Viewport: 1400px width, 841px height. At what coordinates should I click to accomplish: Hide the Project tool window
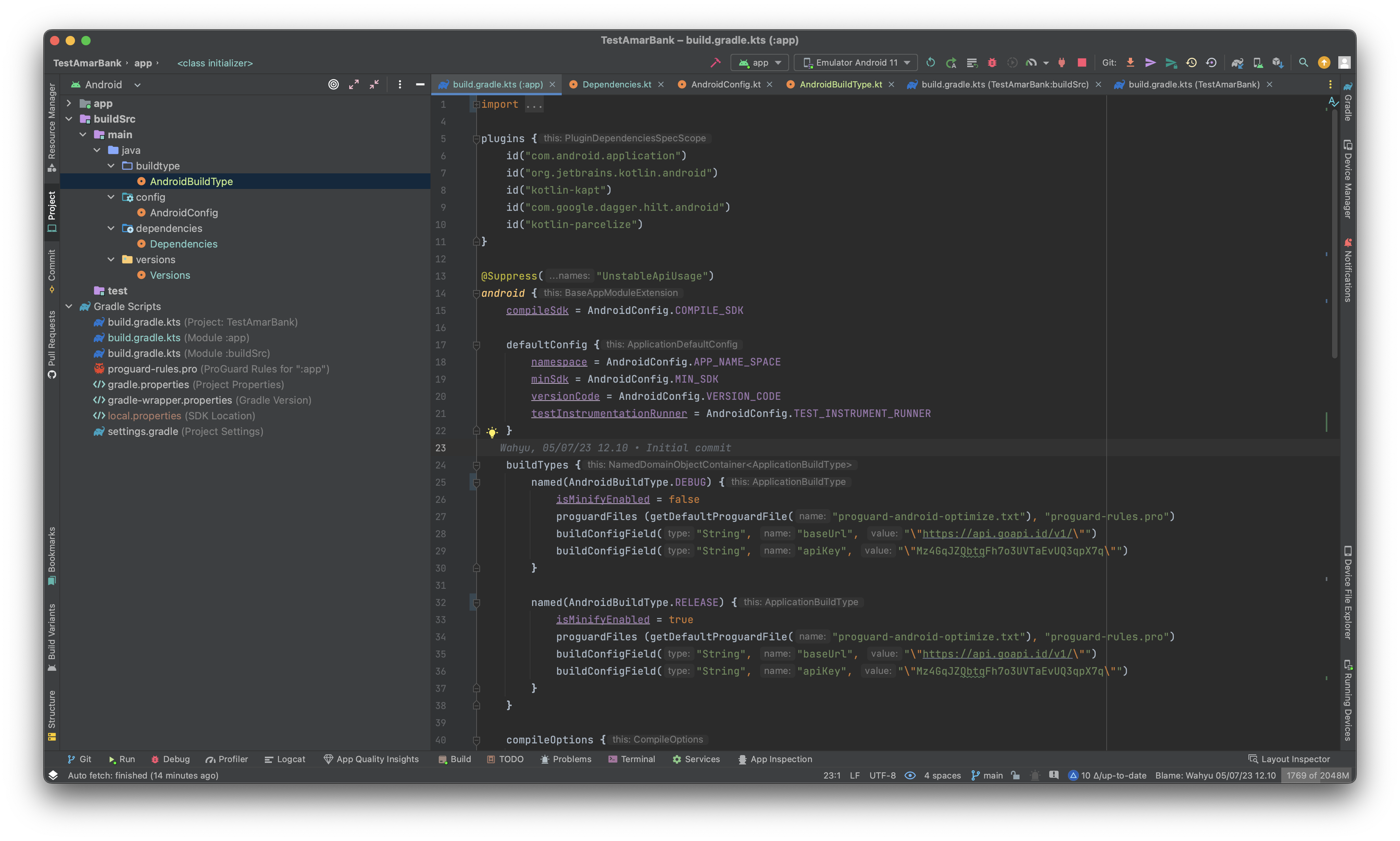420,84
